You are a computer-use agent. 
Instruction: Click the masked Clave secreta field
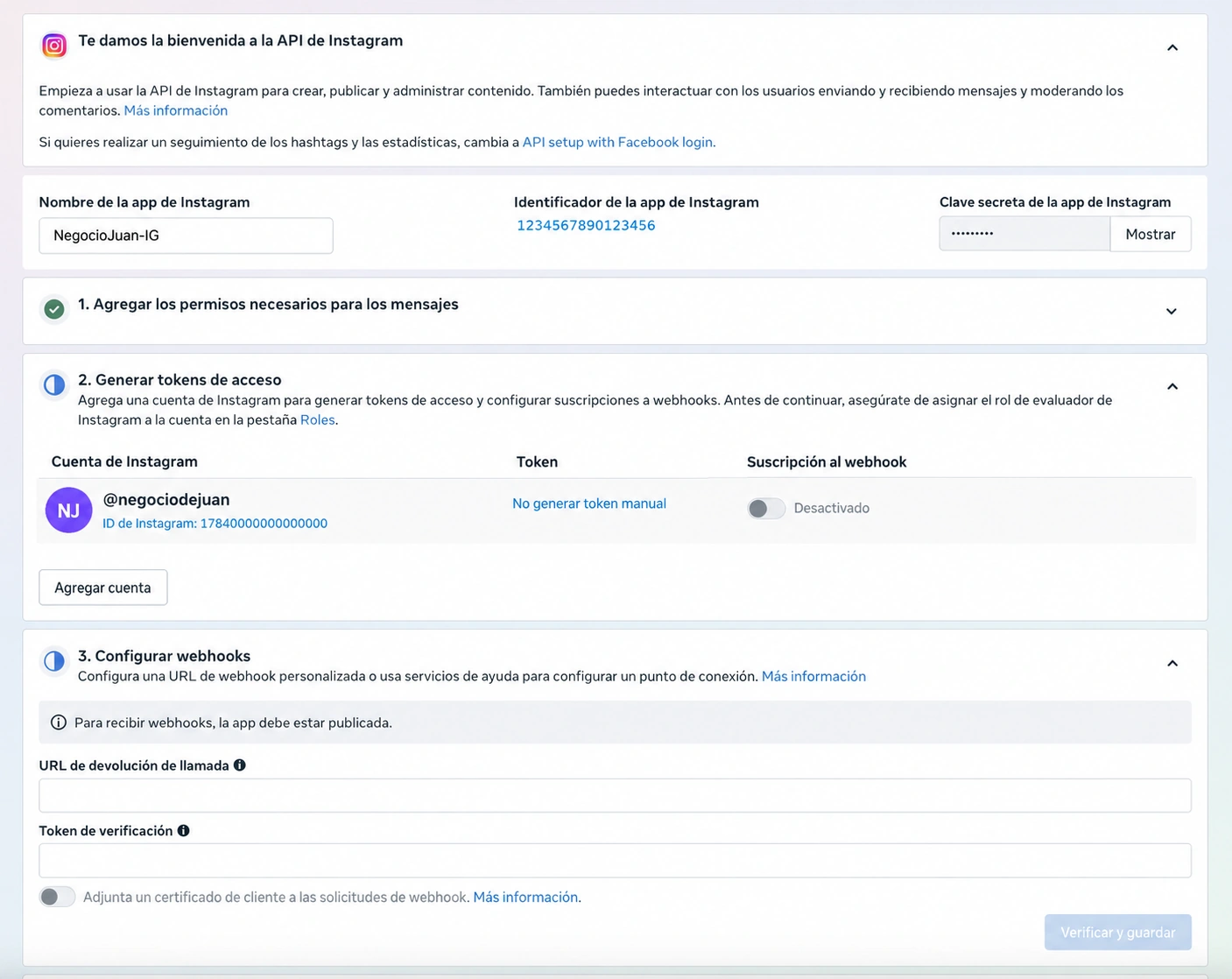click(1024, 234)
